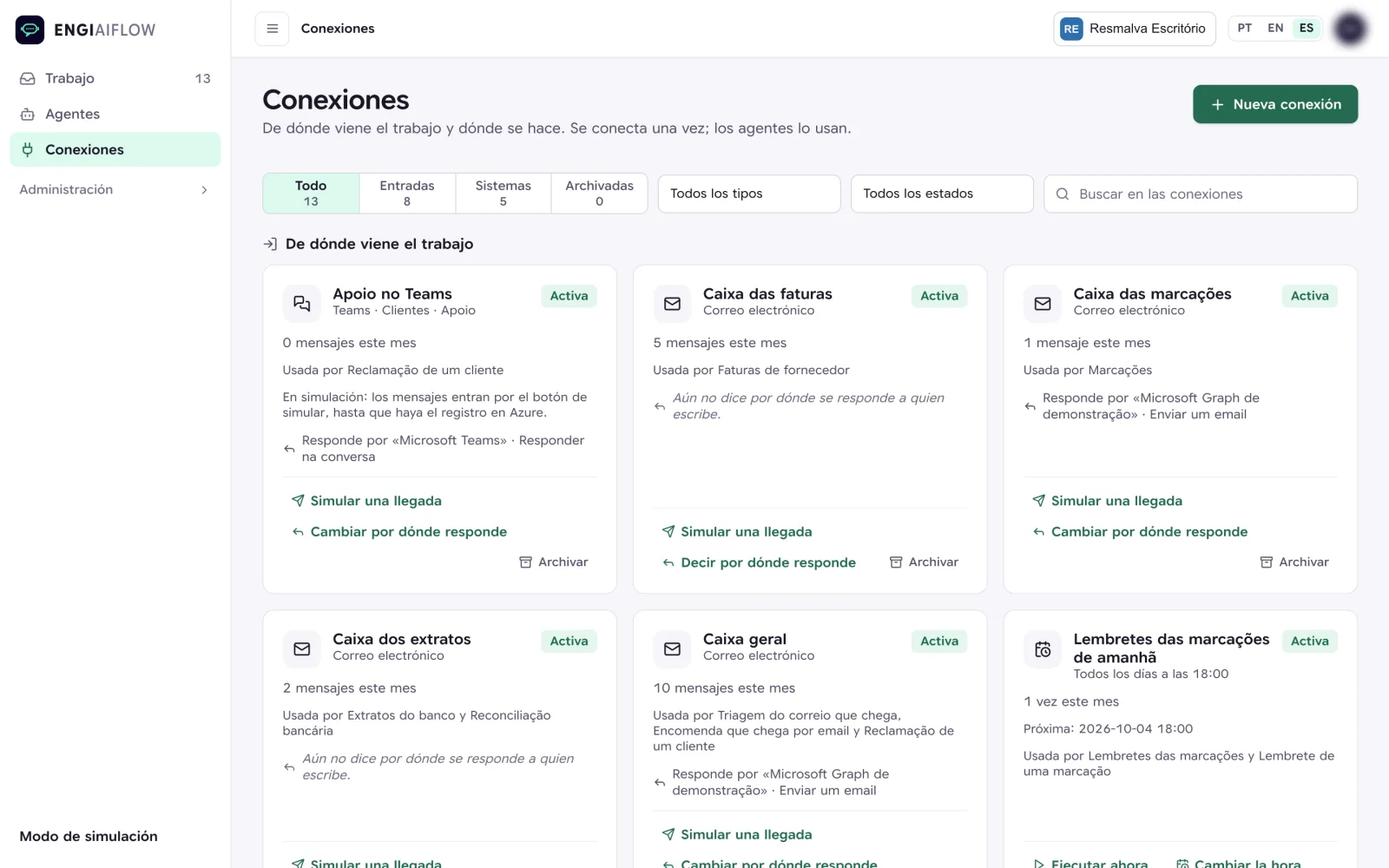Click Cambiar por dónde responde on Caixa das marcações
1389x868 pixels.
1140,532
